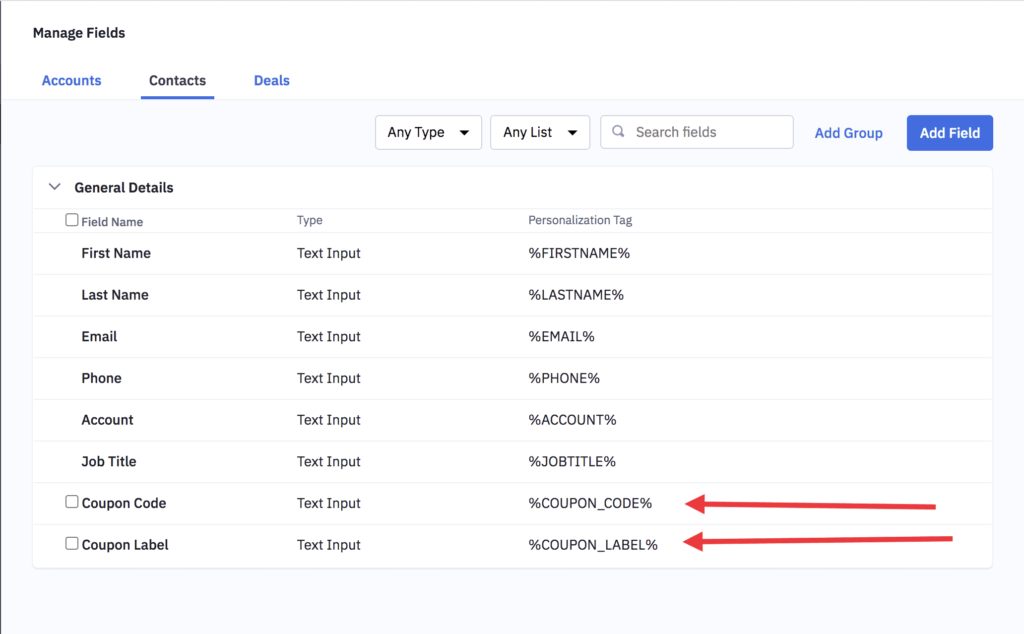The height and width of the screenshot is (634, 1024).
Task: Click the Add Field button
Action: [949, 132]
